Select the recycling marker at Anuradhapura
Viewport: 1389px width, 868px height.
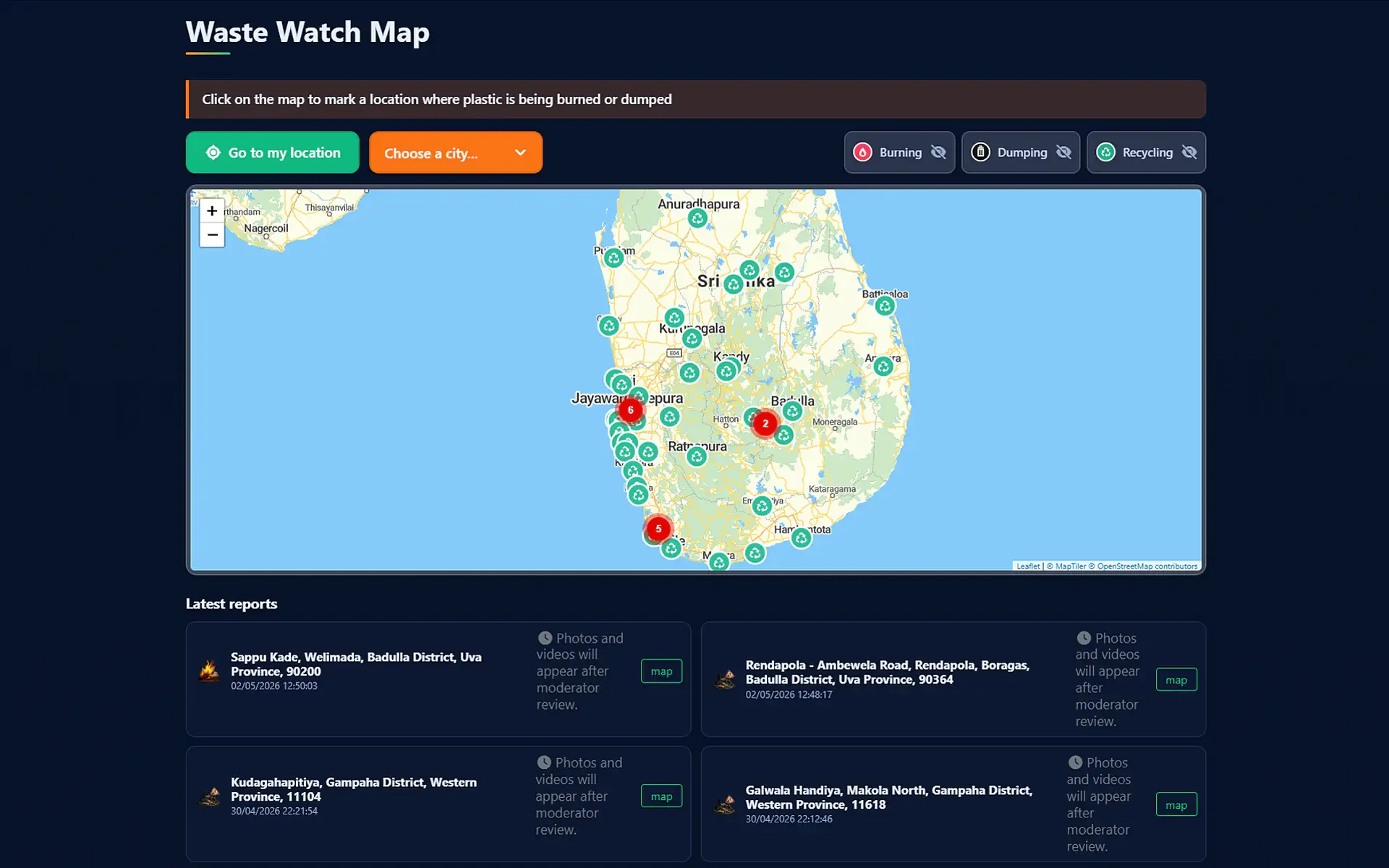pyautogui.click(x=697, y=218)
